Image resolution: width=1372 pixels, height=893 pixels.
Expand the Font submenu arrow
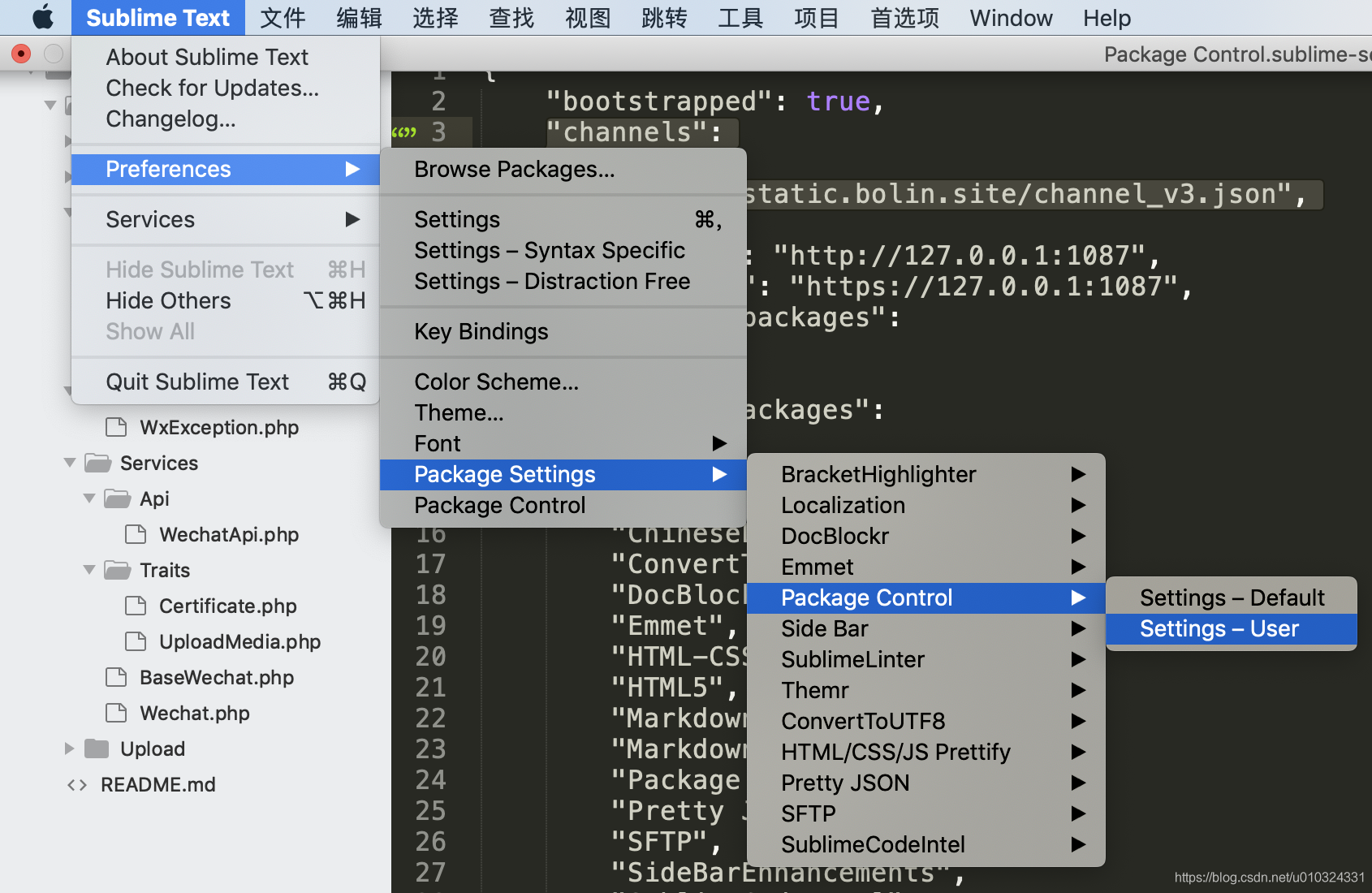click(719, 443)
